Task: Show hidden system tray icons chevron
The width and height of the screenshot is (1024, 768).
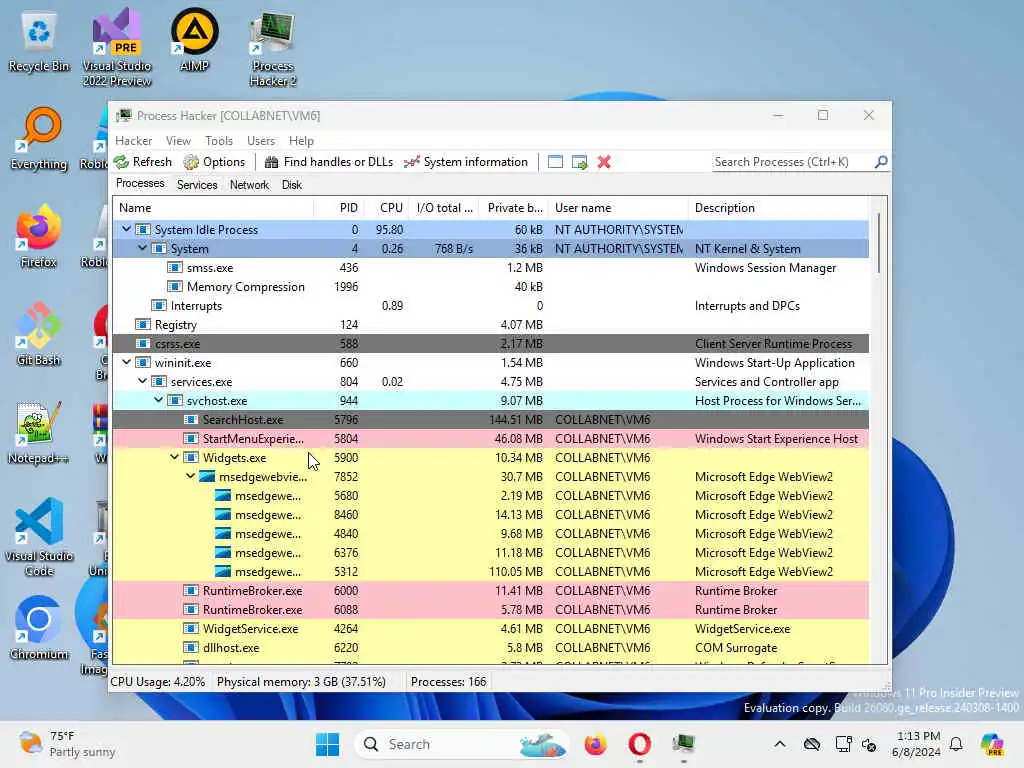Action: [780, 744]
